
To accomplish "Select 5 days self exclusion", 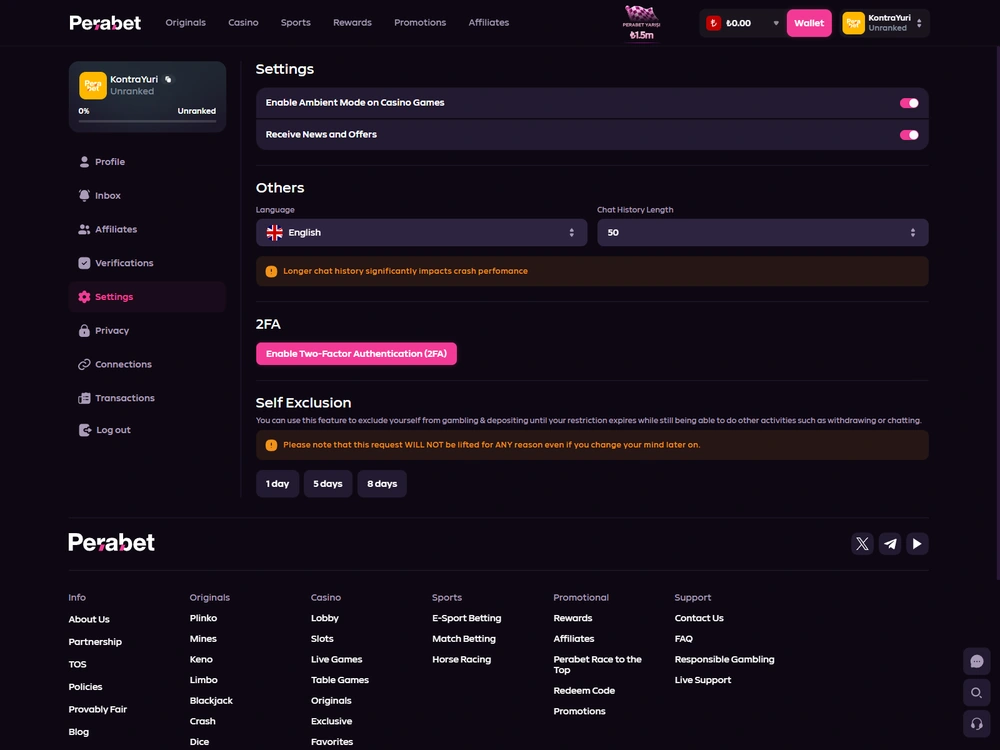I will [328, 483].
